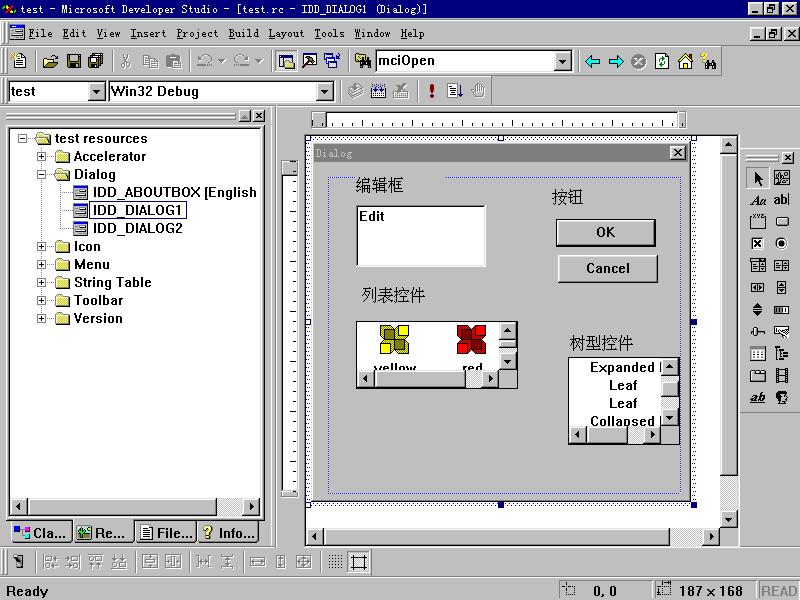The width and height of the screenshot is (800, 600).
Task: Select IDD_DIALOG2 in the resource tree
Action: point(137,228)
